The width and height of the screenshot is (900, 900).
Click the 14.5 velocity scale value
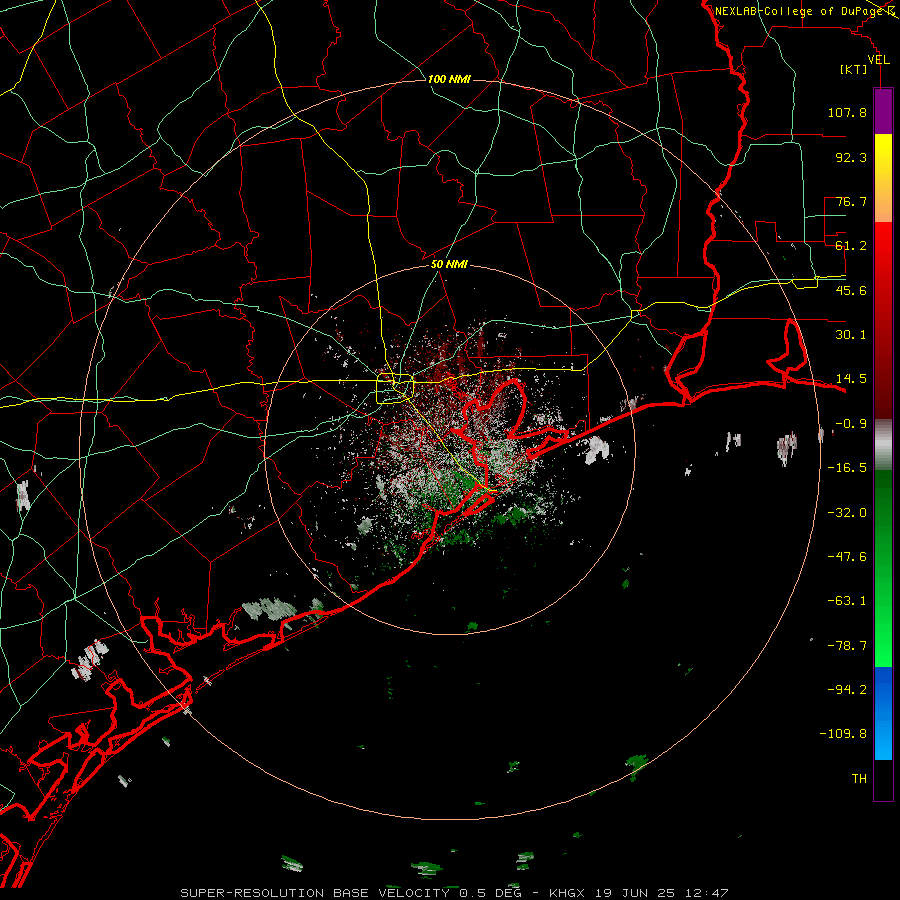click(851, 379)
